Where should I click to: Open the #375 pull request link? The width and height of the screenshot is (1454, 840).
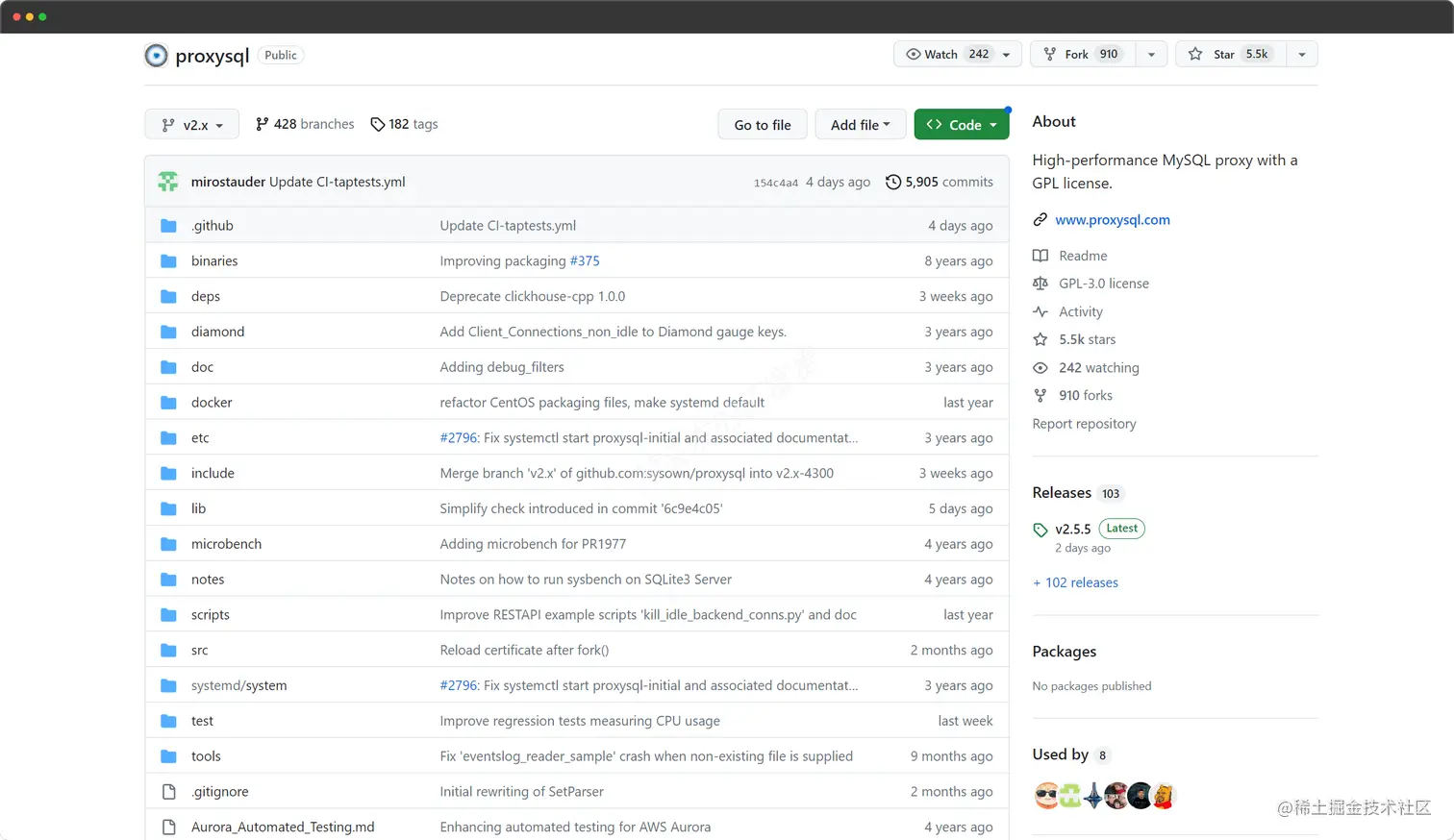[585, 261]
